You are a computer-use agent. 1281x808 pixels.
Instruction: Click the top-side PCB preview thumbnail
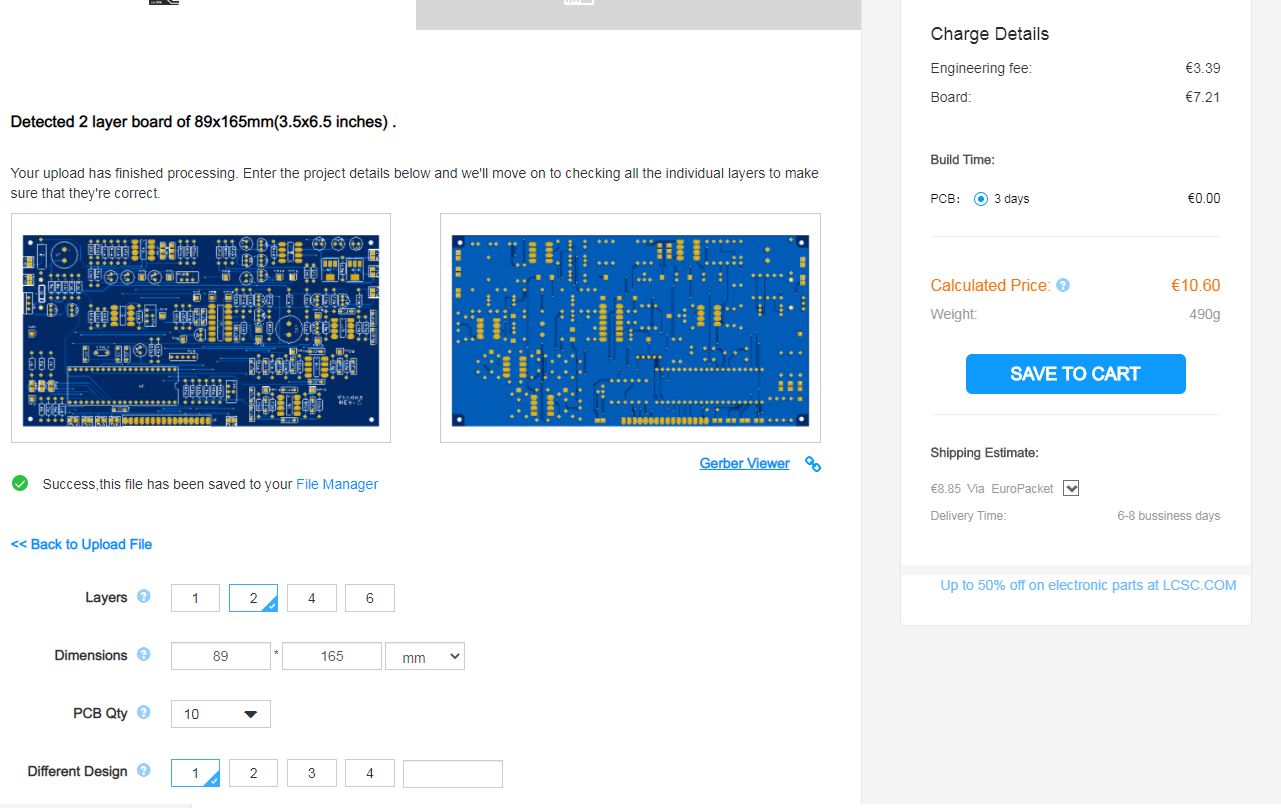201,328
